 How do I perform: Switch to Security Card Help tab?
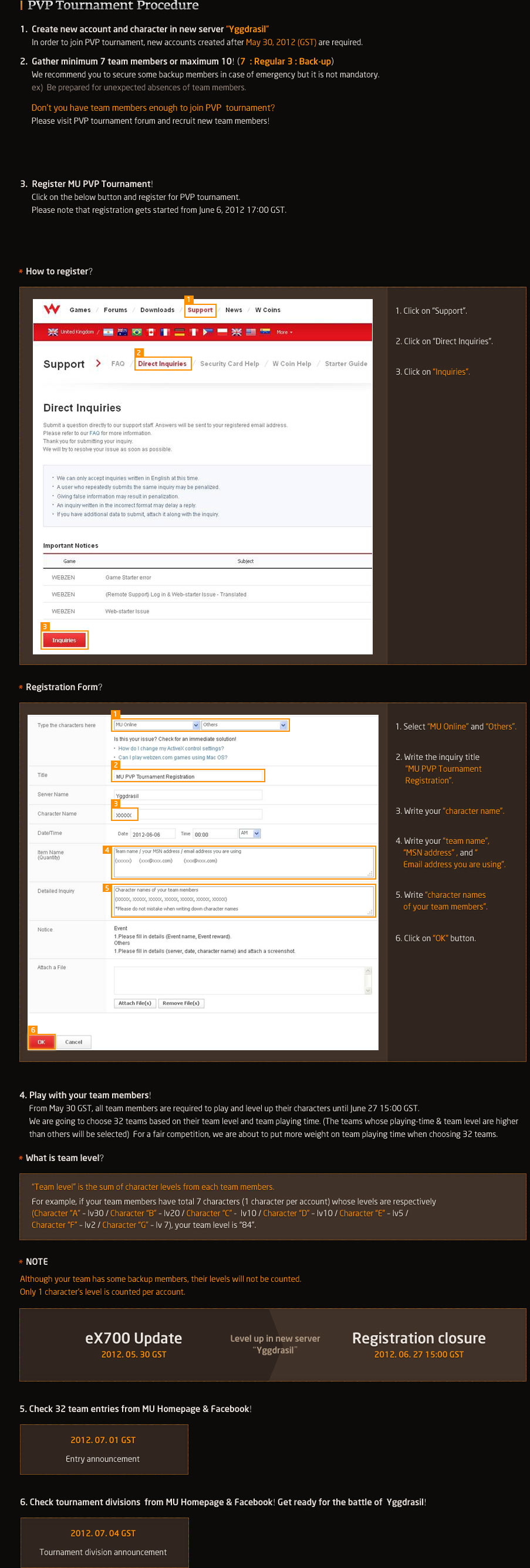pyautogui.click(x=229, y=364)
